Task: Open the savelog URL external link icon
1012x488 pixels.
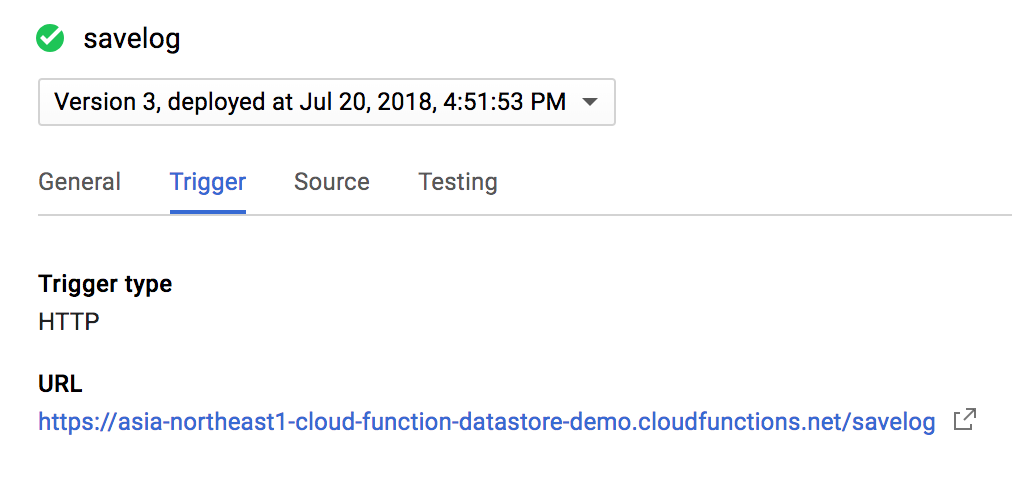Action: pos(963,421)
